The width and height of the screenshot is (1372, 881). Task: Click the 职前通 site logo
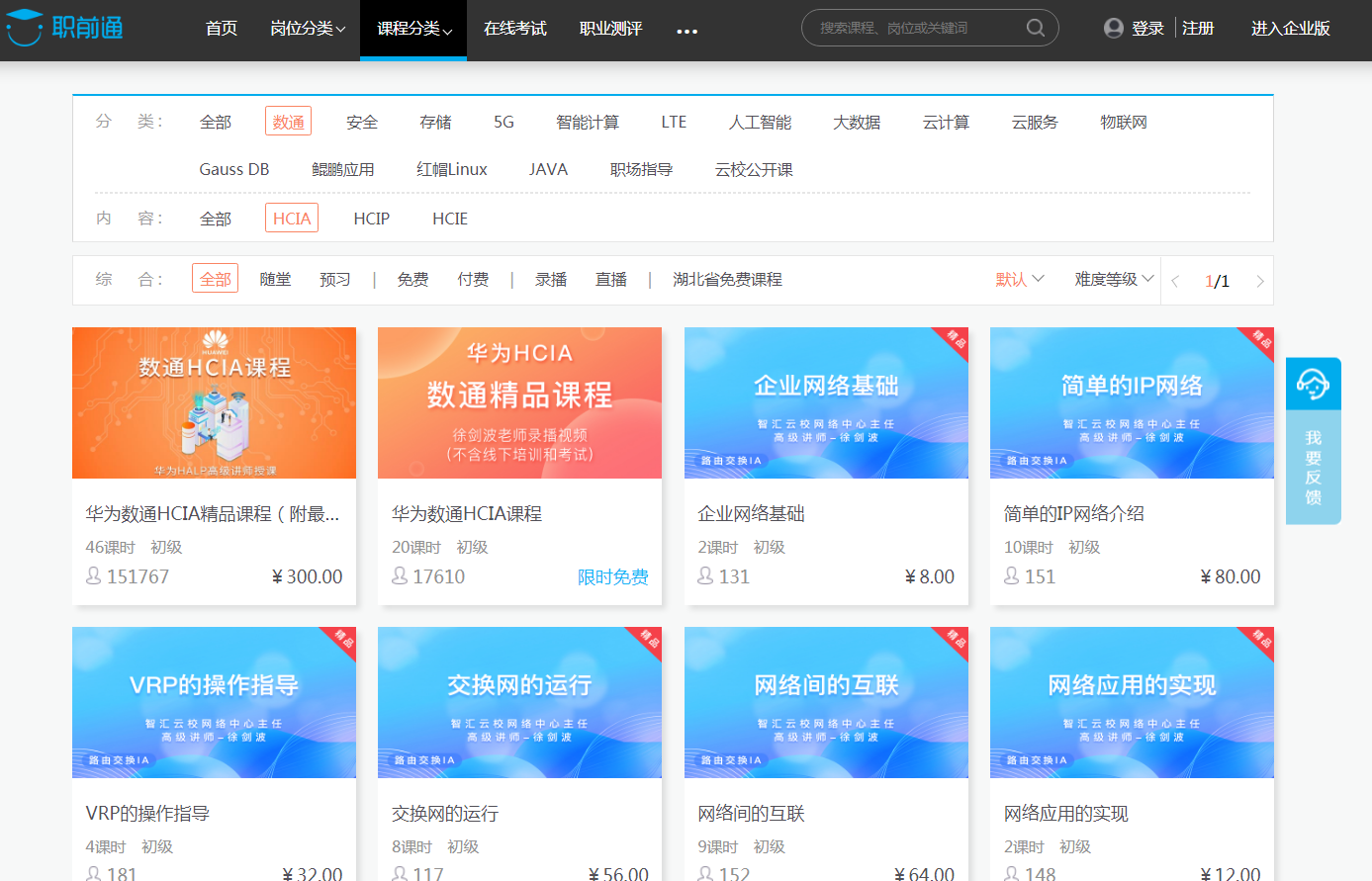coord(65,27)
